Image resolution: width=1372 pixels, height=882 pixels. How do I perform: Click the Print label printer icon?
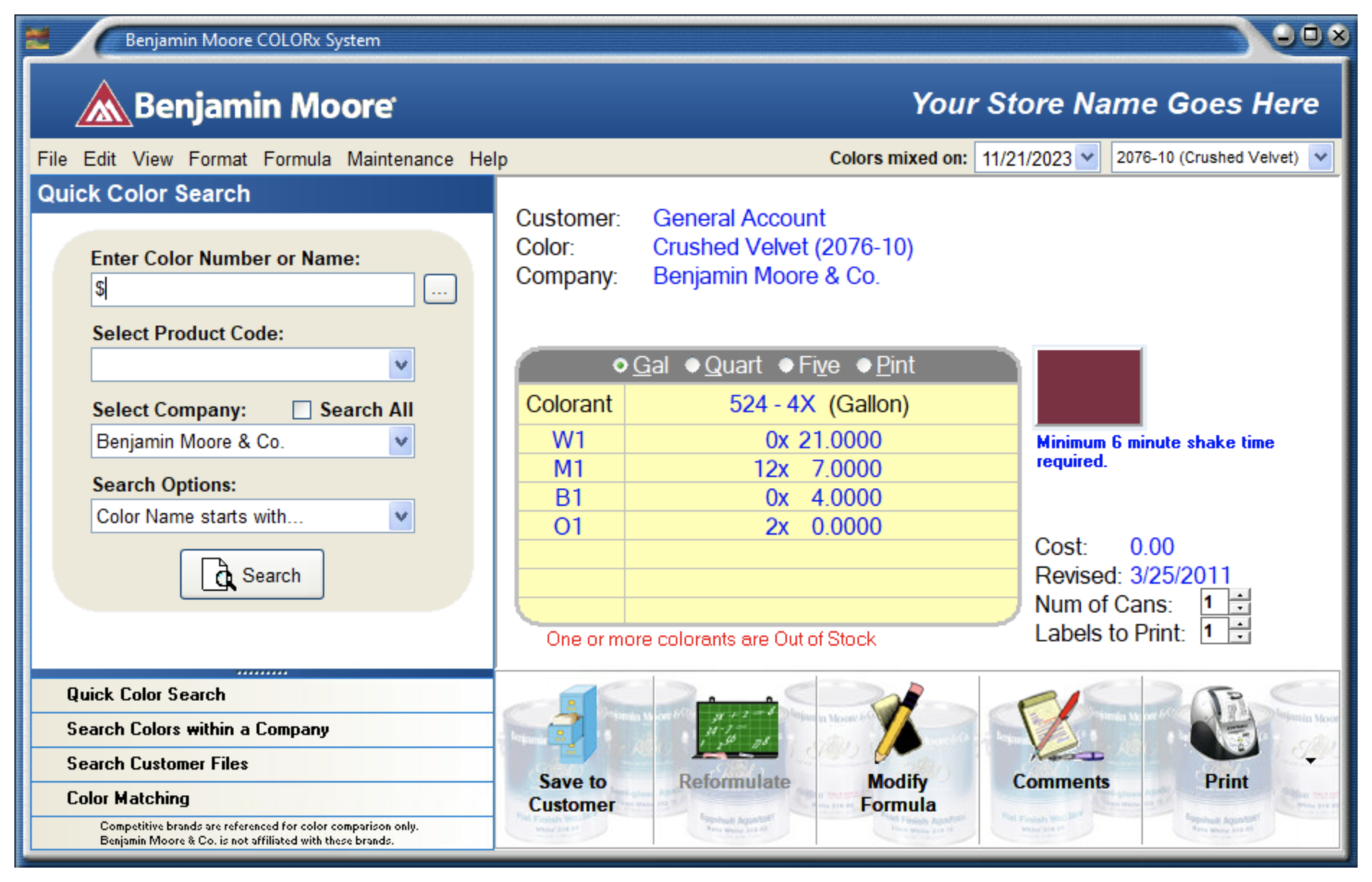[x=1224, y=724]
